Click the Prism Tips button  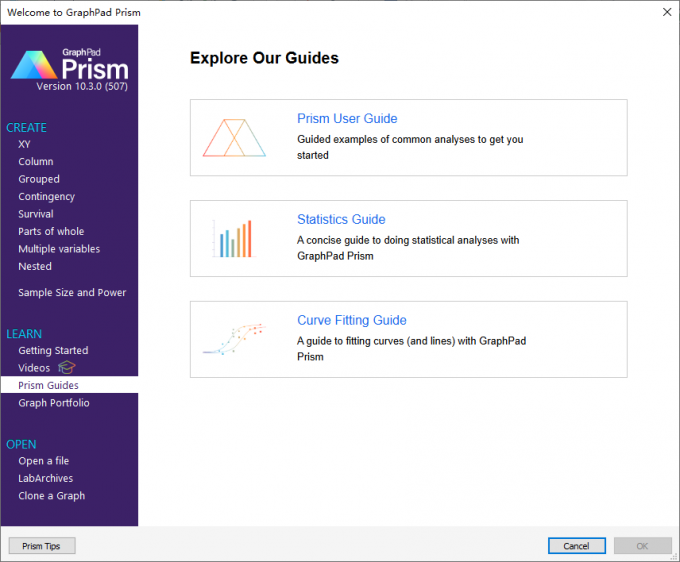(x=42, y=546)
